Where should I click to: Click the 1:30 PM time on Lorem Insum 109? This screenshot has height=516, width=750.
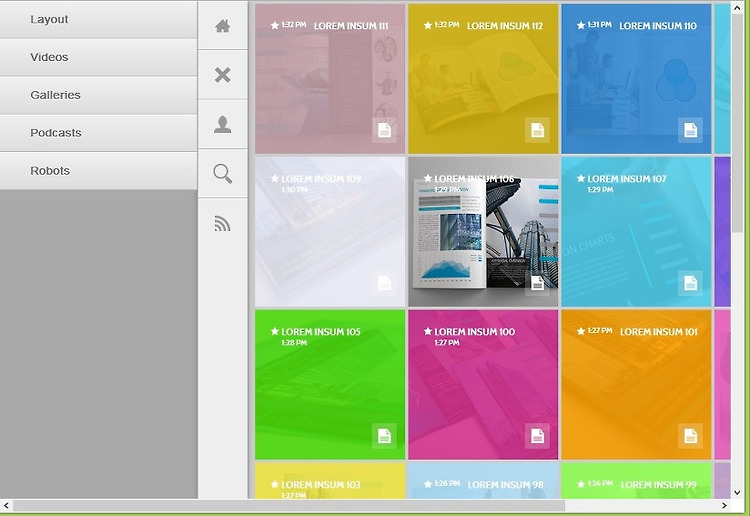[x=294, y=189]
